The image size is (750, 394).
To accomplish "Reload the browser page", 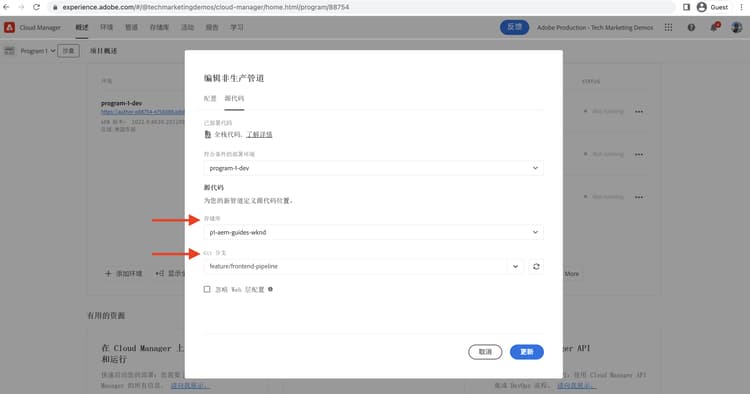I will coord(36,7).
